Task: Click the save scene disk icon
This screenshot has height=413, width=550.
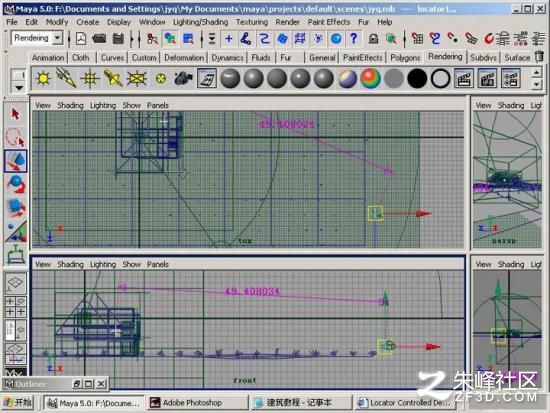Action: (x=119, y=38)
